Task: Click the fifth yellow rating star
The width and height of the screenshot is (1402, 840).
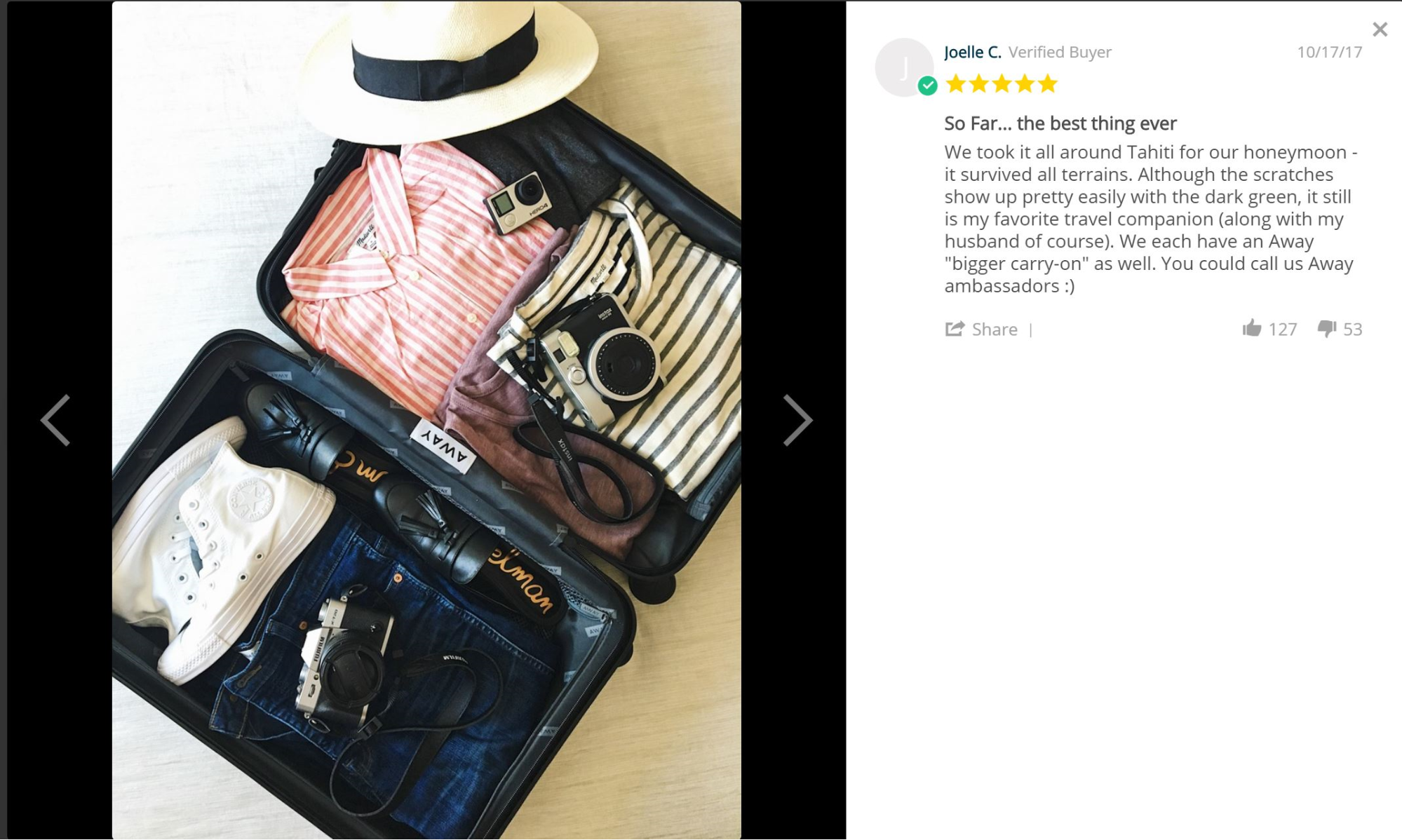Action: (1048, 84)
